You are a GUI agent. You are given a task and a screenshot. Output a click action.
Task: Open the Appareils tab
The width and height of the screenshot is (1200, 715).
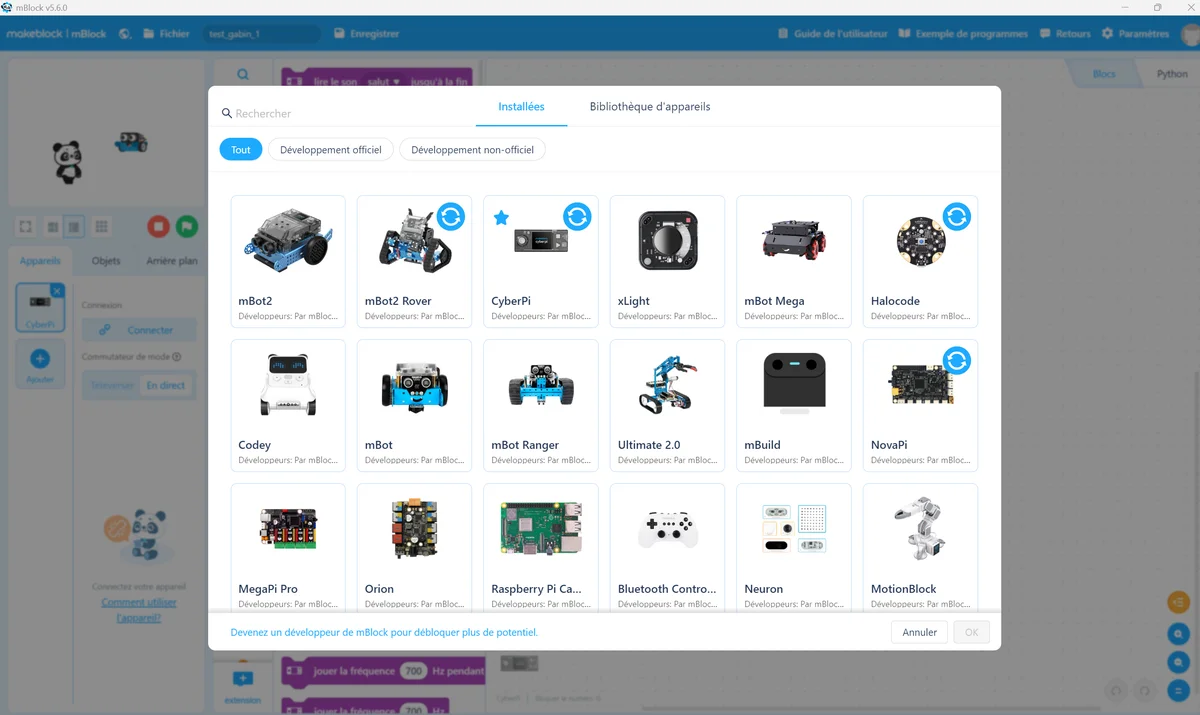point(40,261)
